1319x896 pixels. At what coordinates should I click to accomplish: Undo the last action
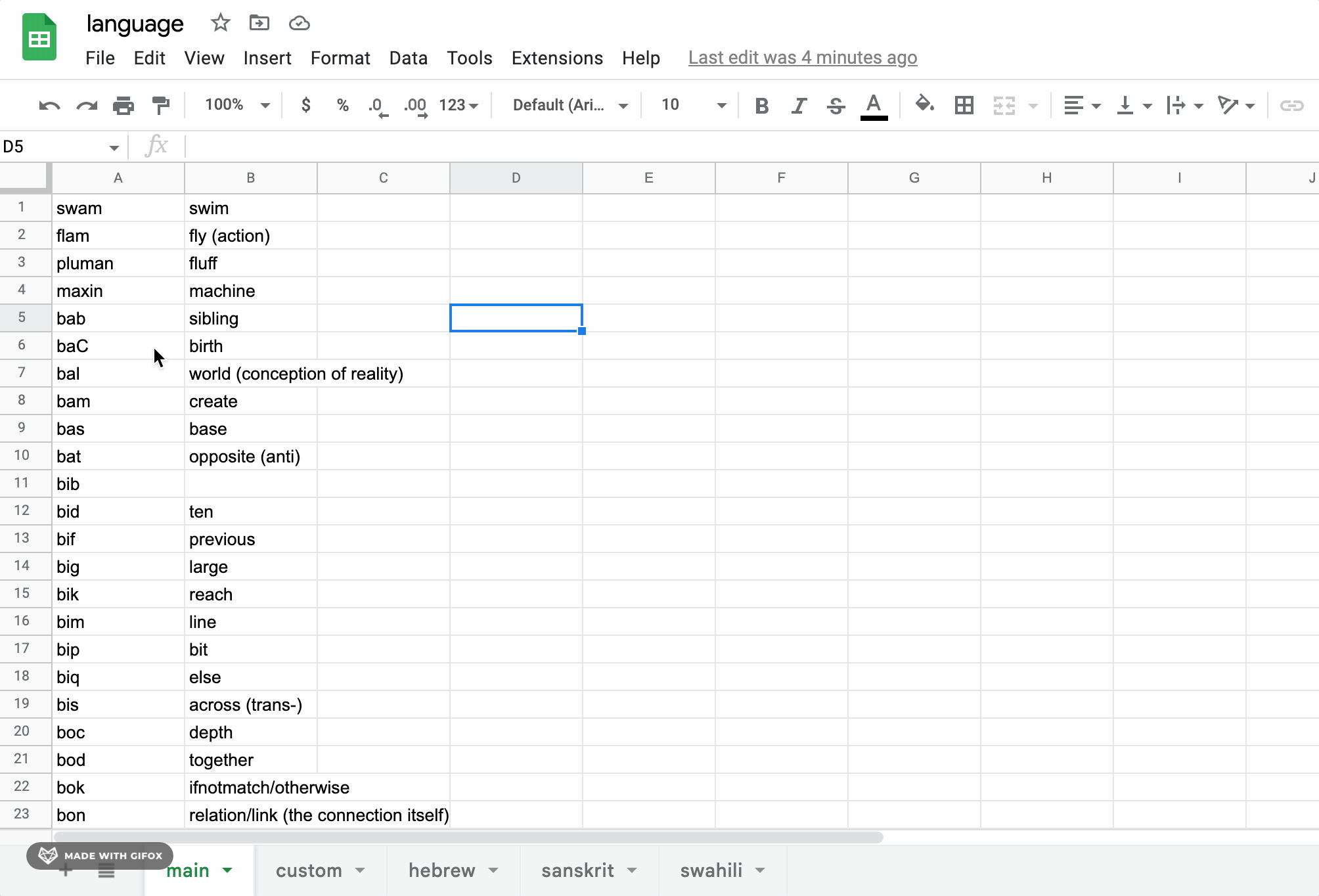49,105
